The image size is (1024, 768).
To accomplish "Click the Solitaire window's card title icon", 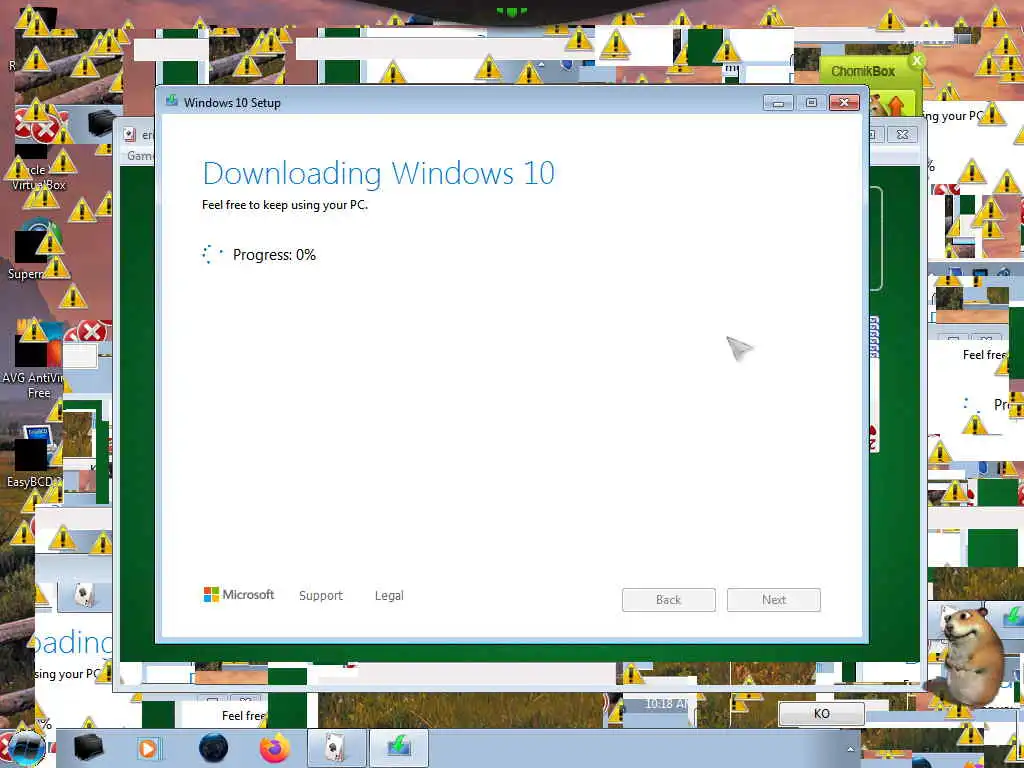I will [130, 135].
